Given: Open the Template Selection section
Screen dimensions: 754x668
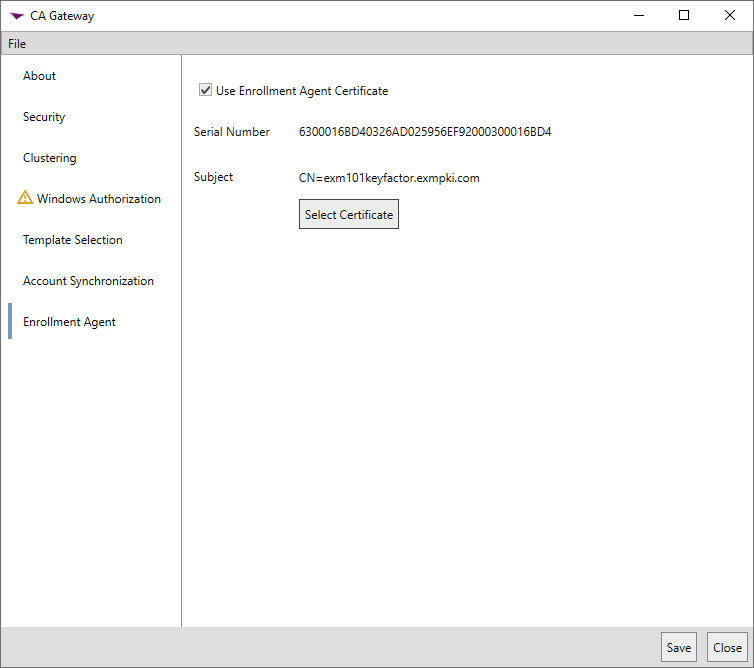Looking at the screenshot, I should pos(73,240).
